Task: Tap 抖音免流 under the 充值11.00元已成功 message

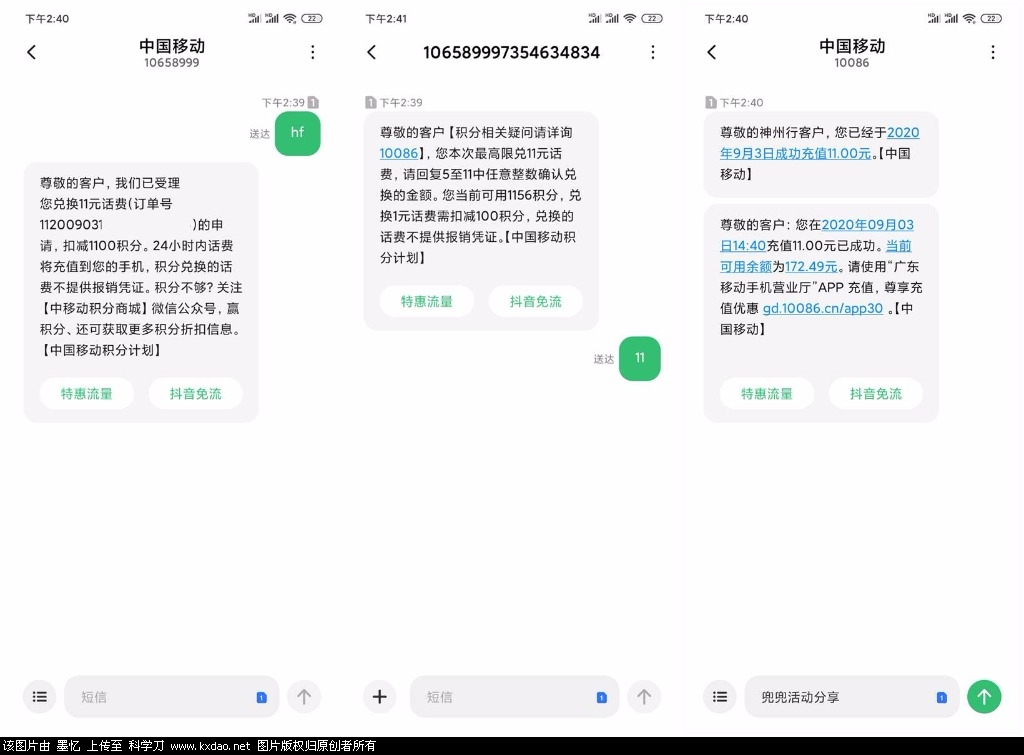Action: (876, 394)
